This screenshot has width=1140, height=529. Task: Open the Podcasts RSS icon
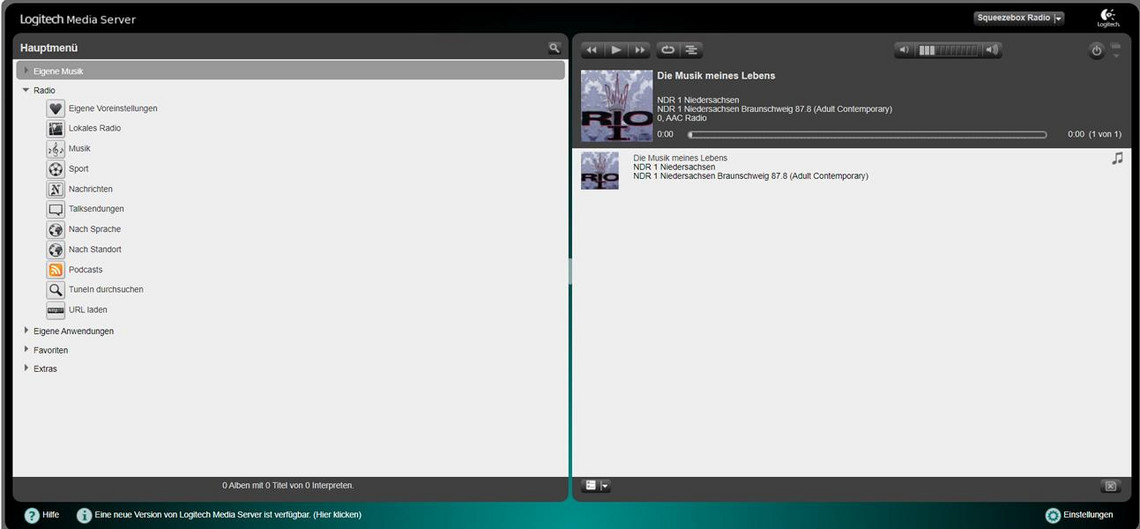coord(55,270)
